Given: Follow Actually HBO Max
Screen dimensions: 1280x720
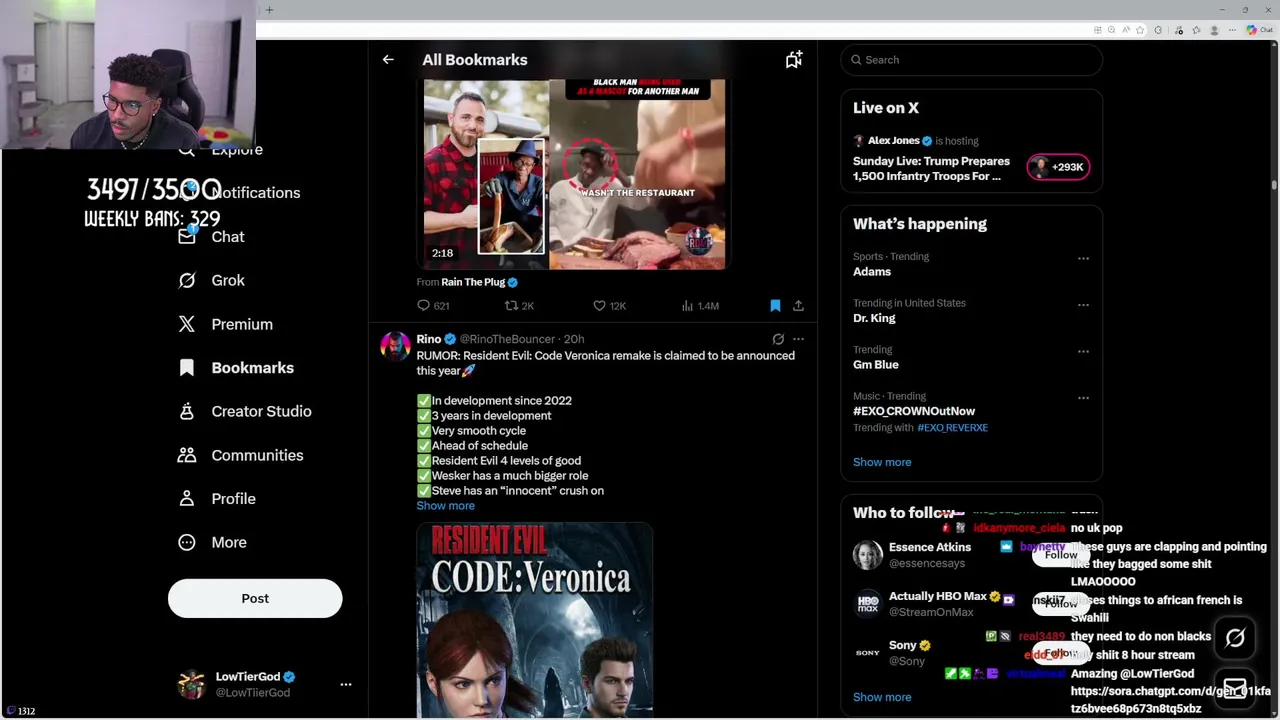Looking at the screenshot, I should (1061, 604).
